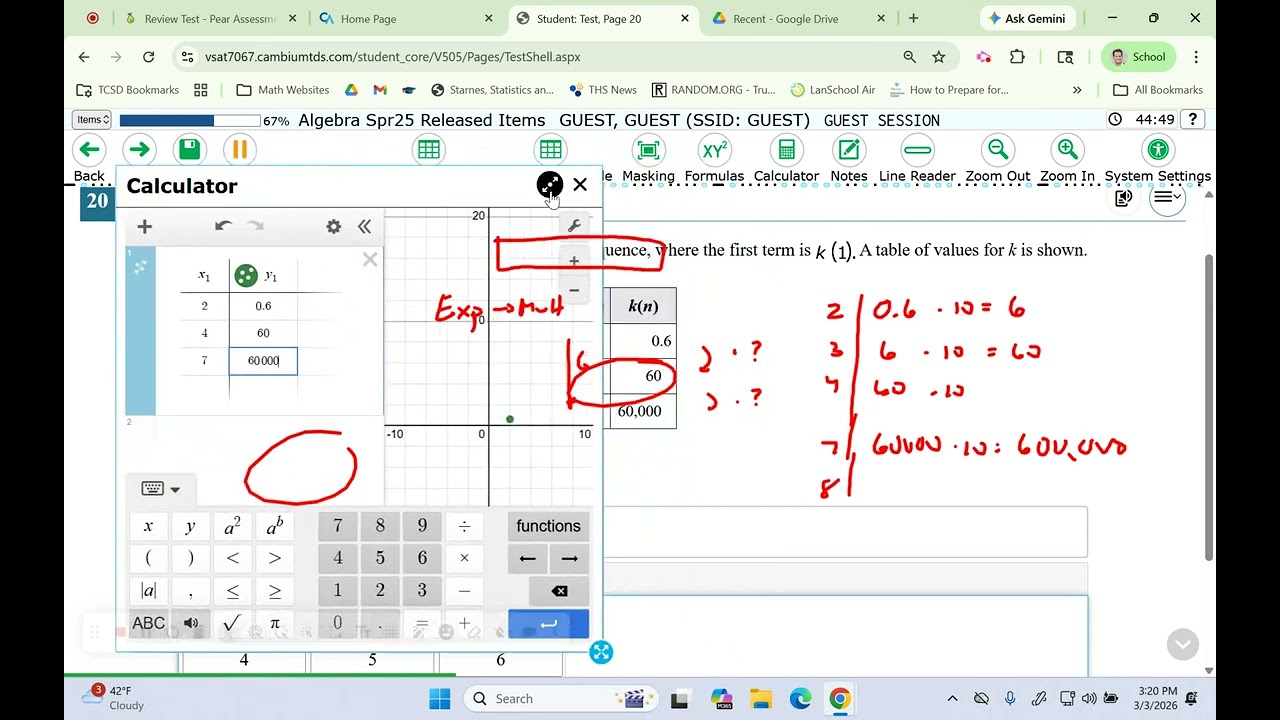Open Math Websites bookmark folder
The image size is (1280, 720).
point(282,90)
